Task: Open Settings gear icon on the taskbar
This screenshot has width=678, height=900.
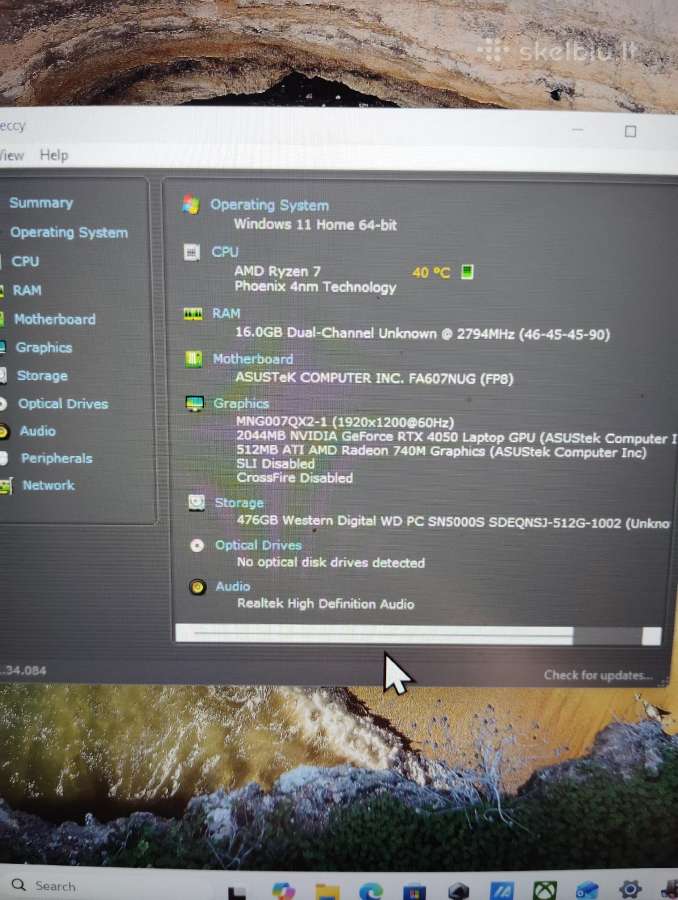Action: click(630, 889)
